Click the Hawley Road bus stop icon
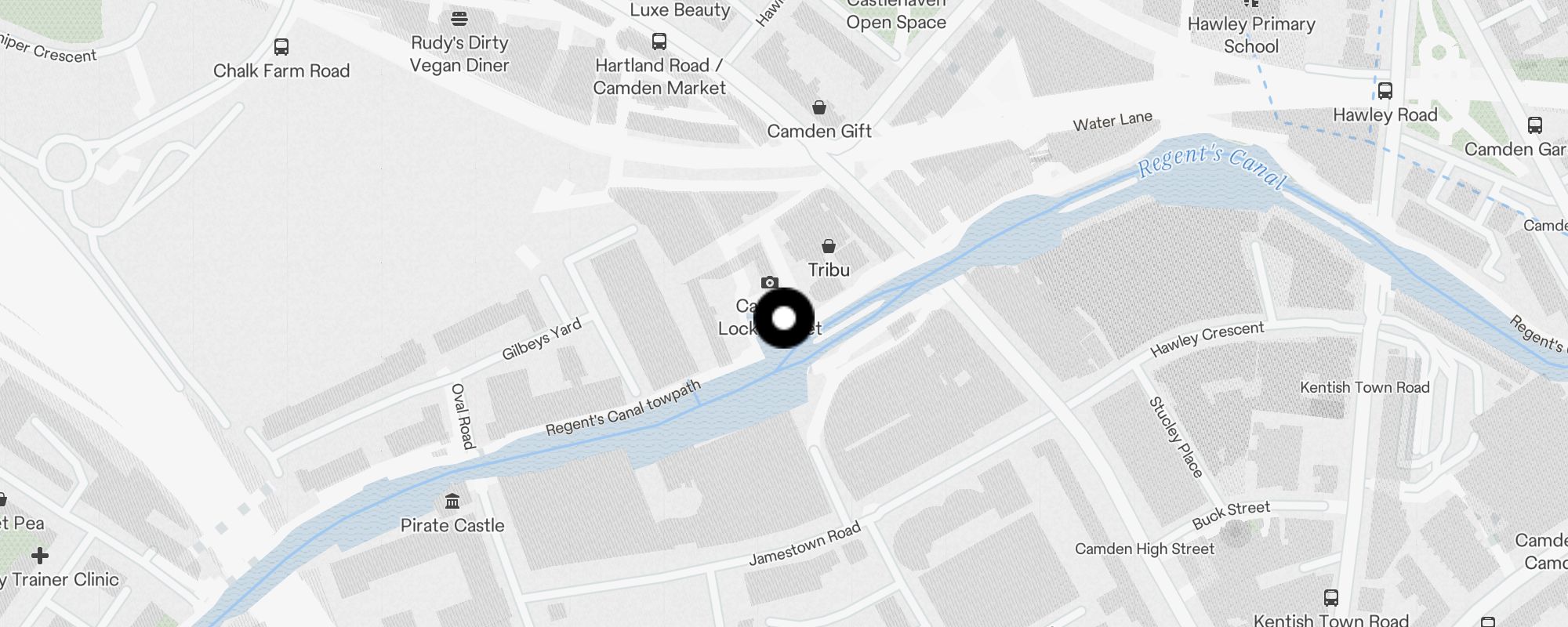 click(x=1385, y=91)
